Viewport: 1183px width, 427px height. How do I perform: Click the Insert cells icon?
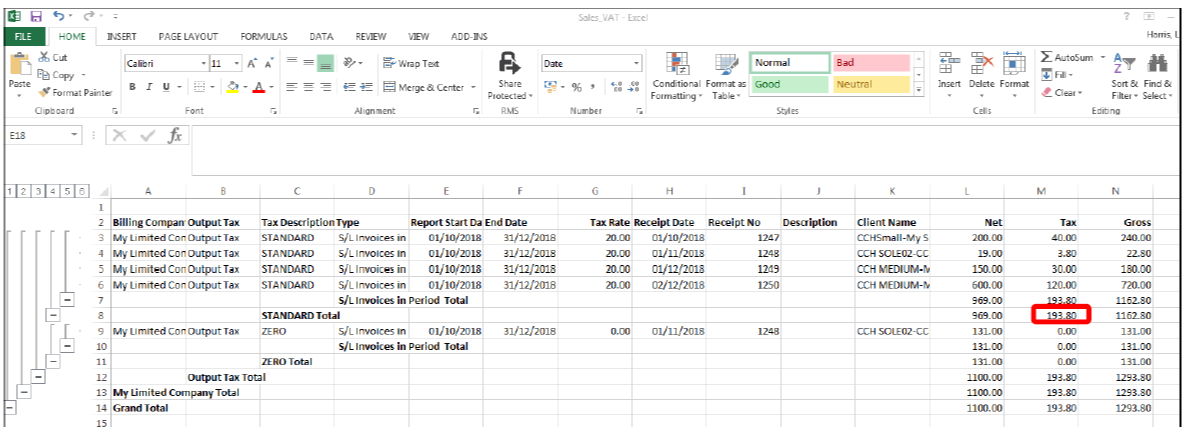[x=948, y=65]
